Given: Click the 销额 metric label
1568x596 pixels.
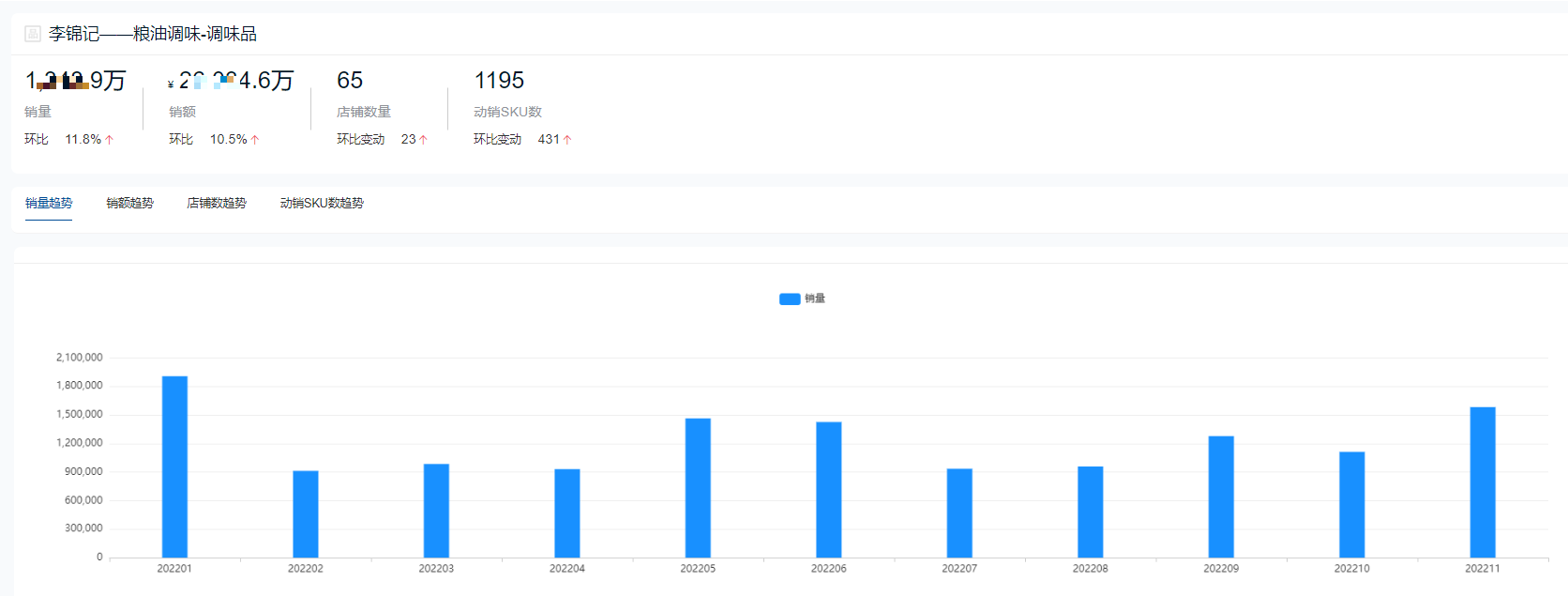Looking at the screenshot, I should [182, 112].
